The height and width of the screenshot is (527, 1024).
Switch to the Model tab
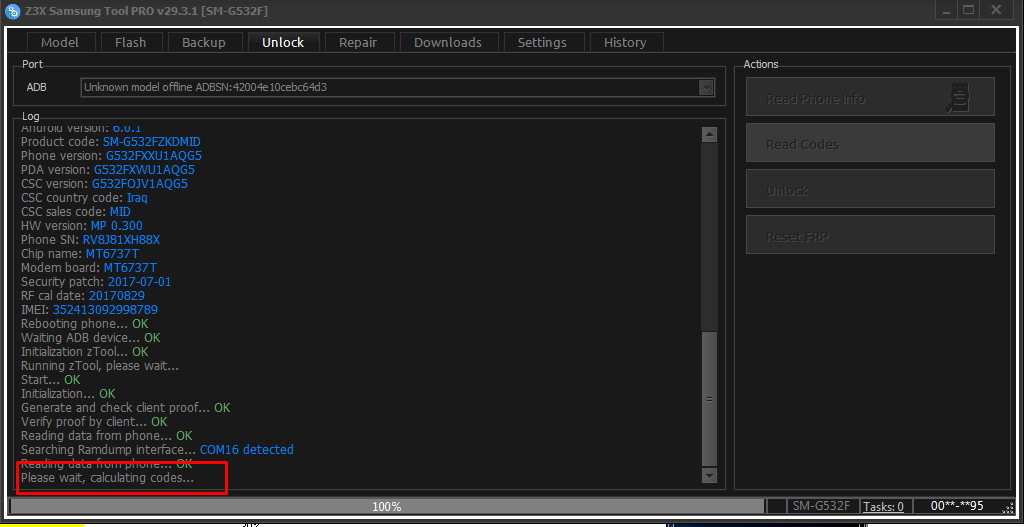[x=60, y=42]
